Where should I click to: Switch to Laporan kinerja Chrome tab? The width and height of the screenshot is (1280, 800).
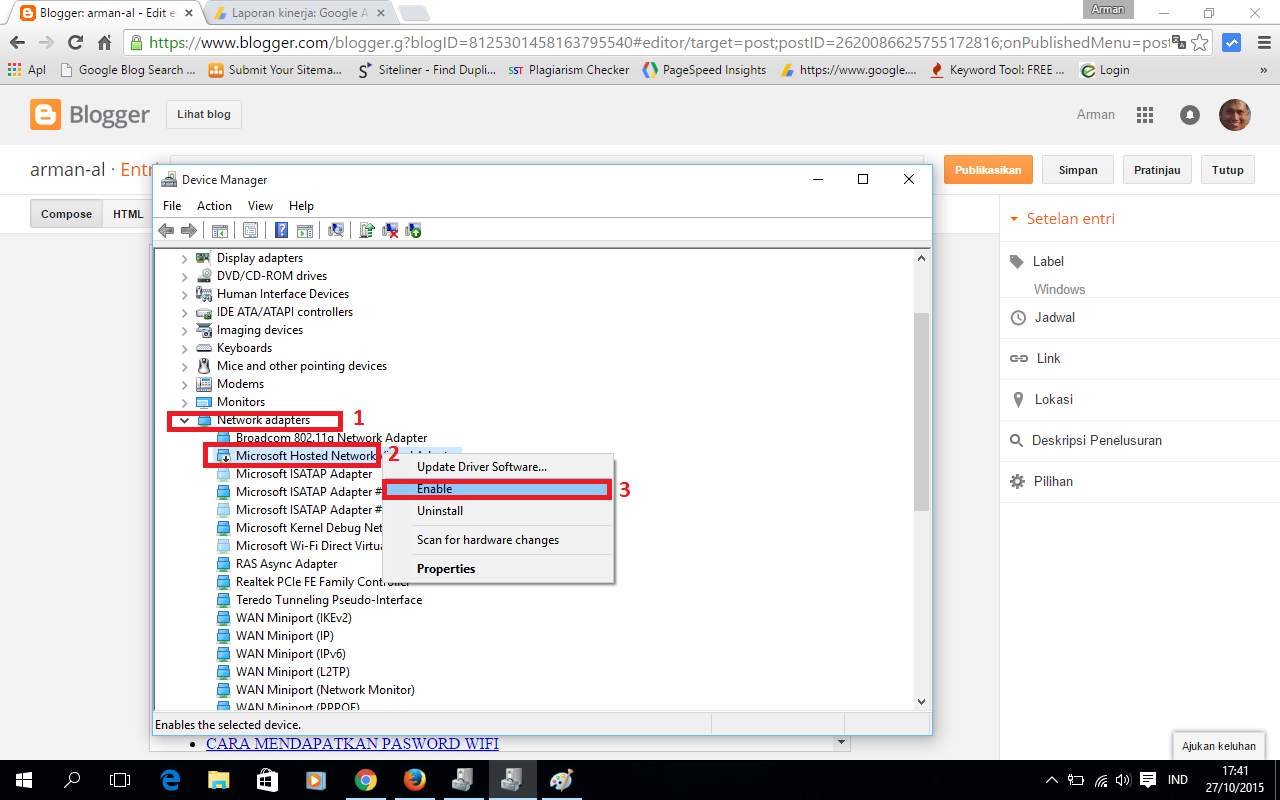point(299,14)
